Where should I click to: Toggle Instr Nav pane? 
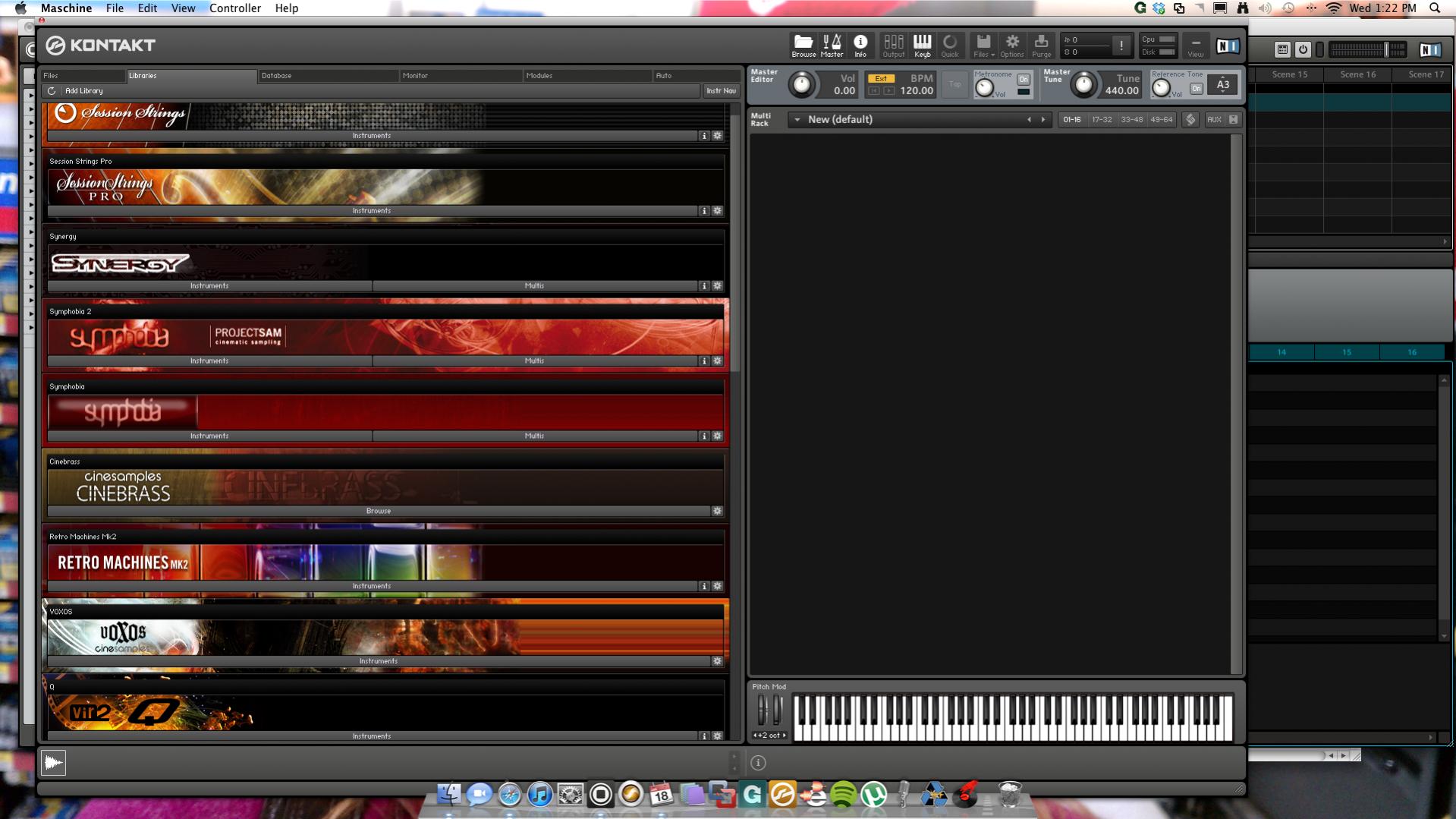pyautogui.click(x=721, y=91)
